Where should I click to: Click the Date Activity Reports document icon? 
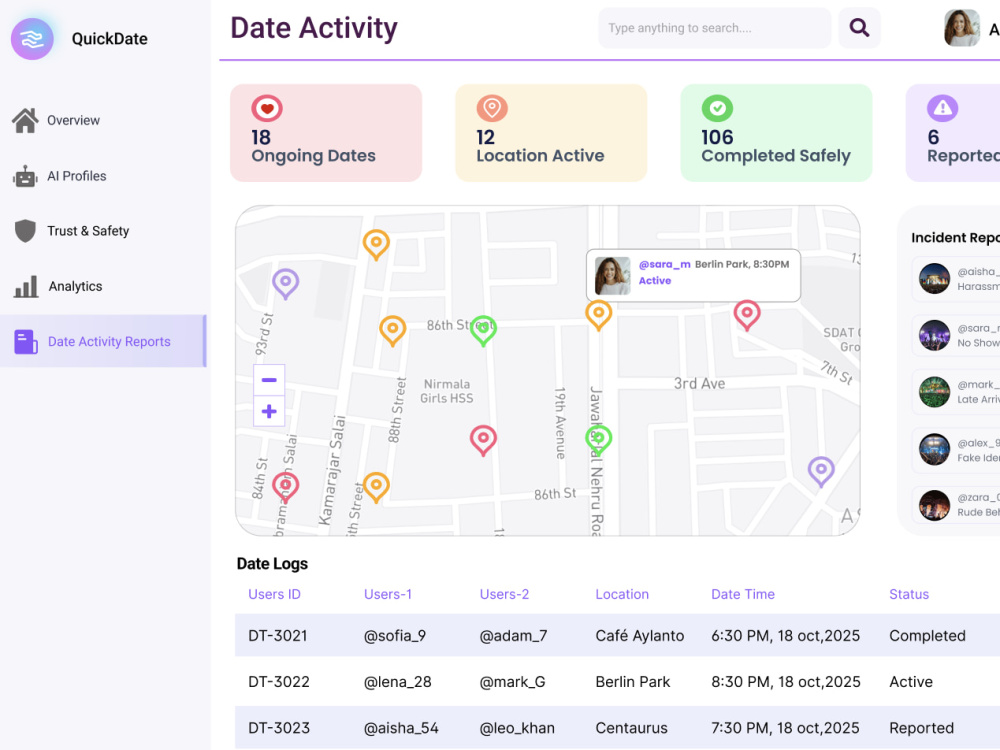[x=26, y=341]
